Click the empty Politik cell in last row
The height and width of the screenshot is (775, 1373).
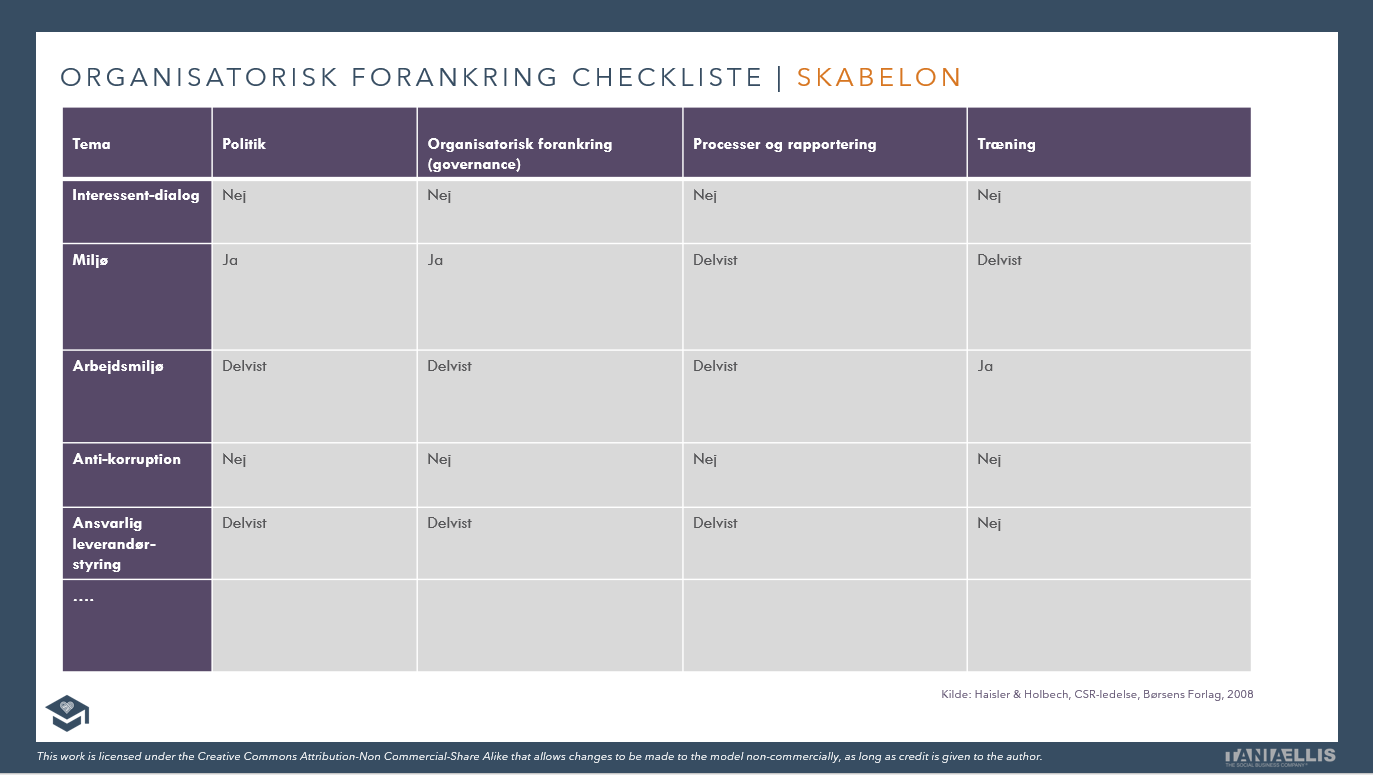pos(314,625)
